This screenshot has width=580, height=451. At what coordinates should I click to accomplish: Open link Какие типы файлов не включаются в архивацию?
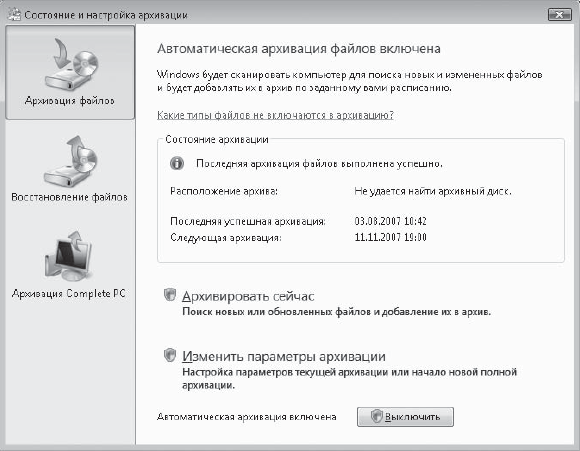tap(275, 115)
